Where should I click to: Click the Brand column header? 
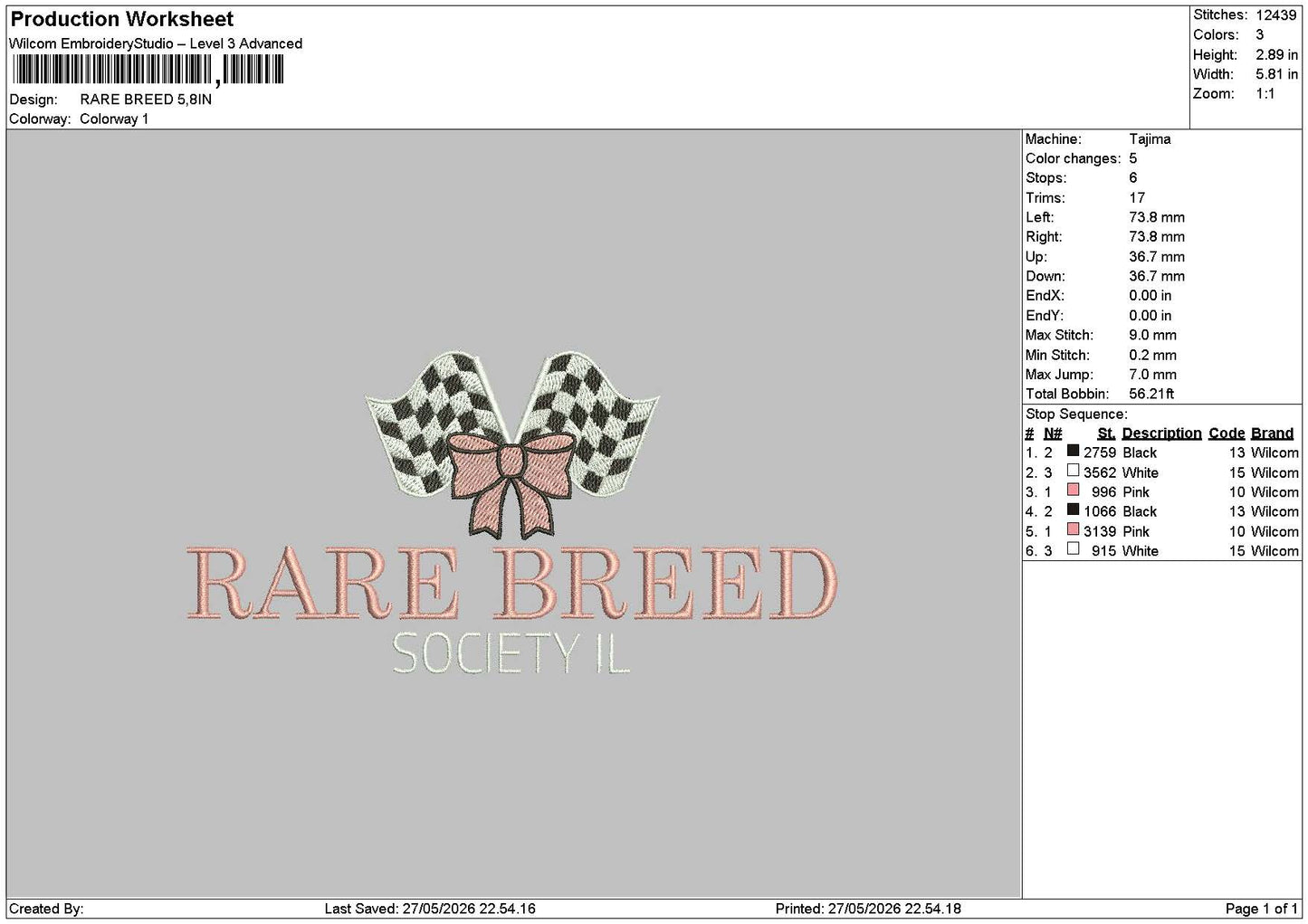pos(1272,433)
